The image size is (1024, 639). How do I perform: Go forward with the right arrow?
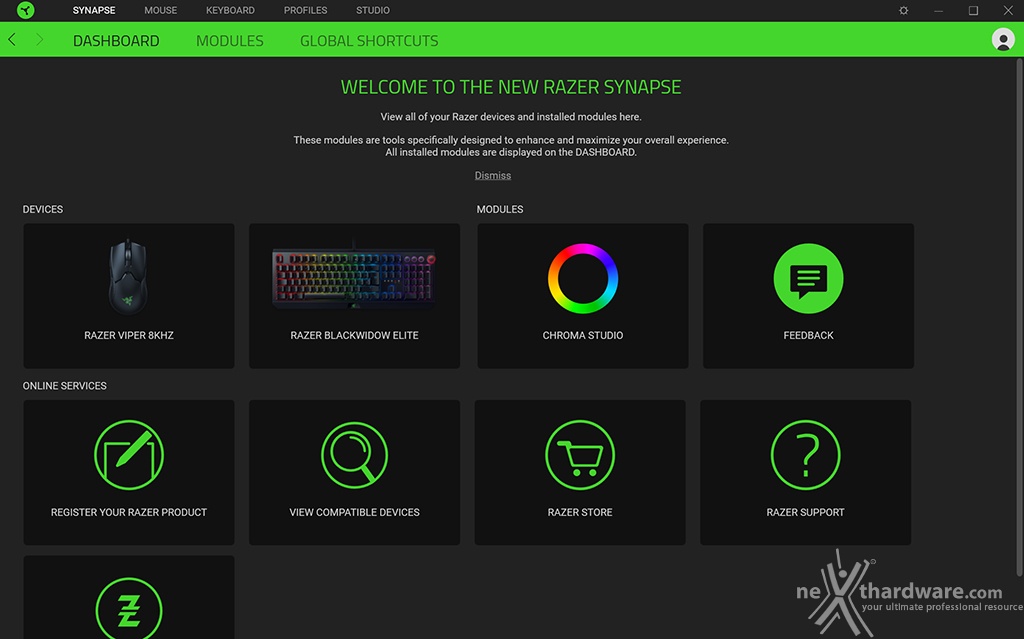[39, 40]
